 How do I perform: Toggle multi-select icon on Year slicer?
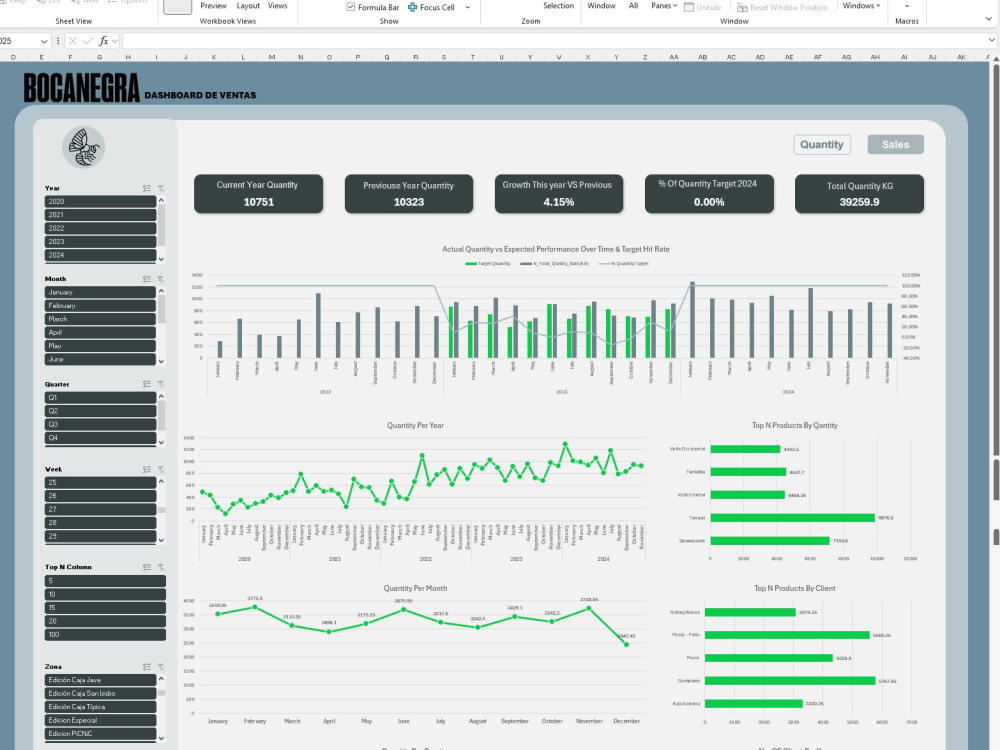pyautogui.click(x=147, y=188)
